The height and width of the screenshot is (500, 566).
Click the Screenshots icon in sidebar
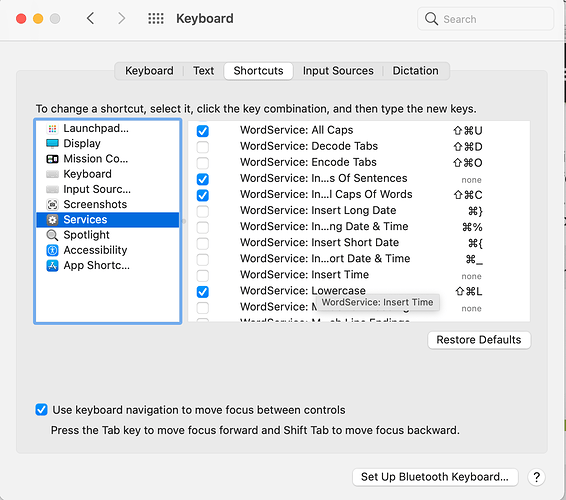click(52, 205)
